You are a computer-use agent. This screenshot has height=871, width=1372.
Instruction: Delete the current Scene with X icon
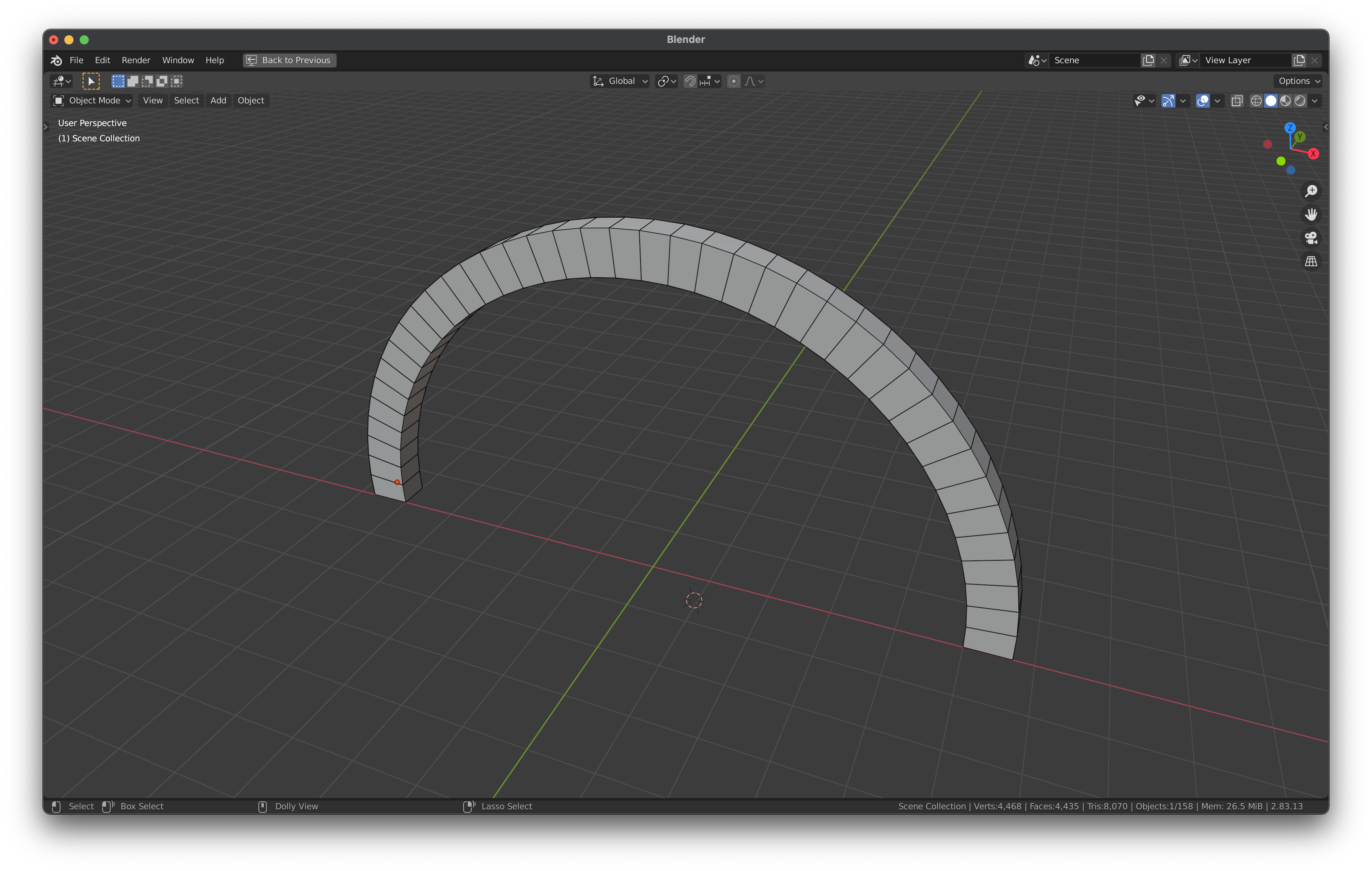click(x=1164, y=61)
